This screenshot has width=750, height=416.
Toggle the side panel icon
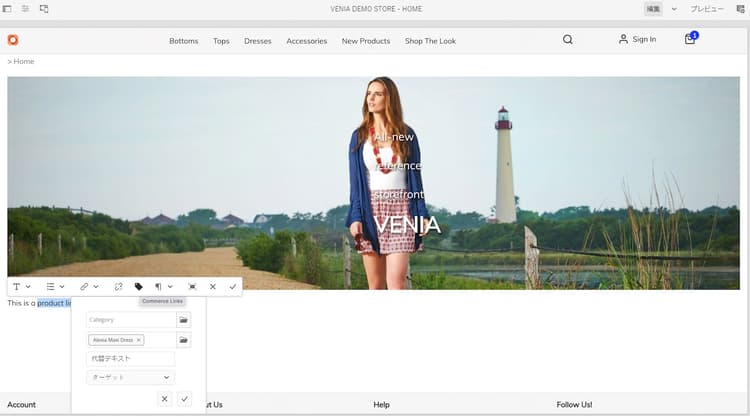pyautogui.click(x=7, y=9)
